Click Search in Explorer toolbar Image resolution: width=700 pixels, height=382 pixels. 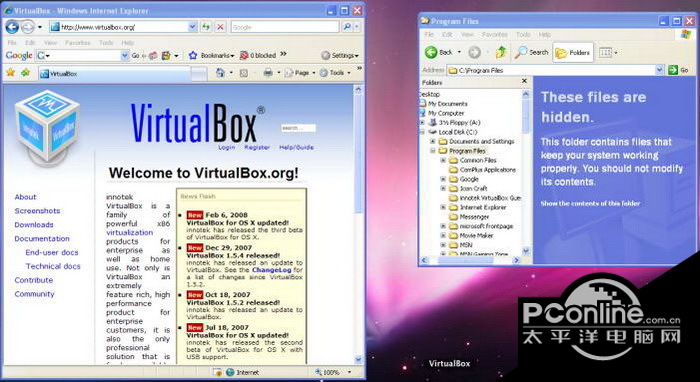pos(531,52)
